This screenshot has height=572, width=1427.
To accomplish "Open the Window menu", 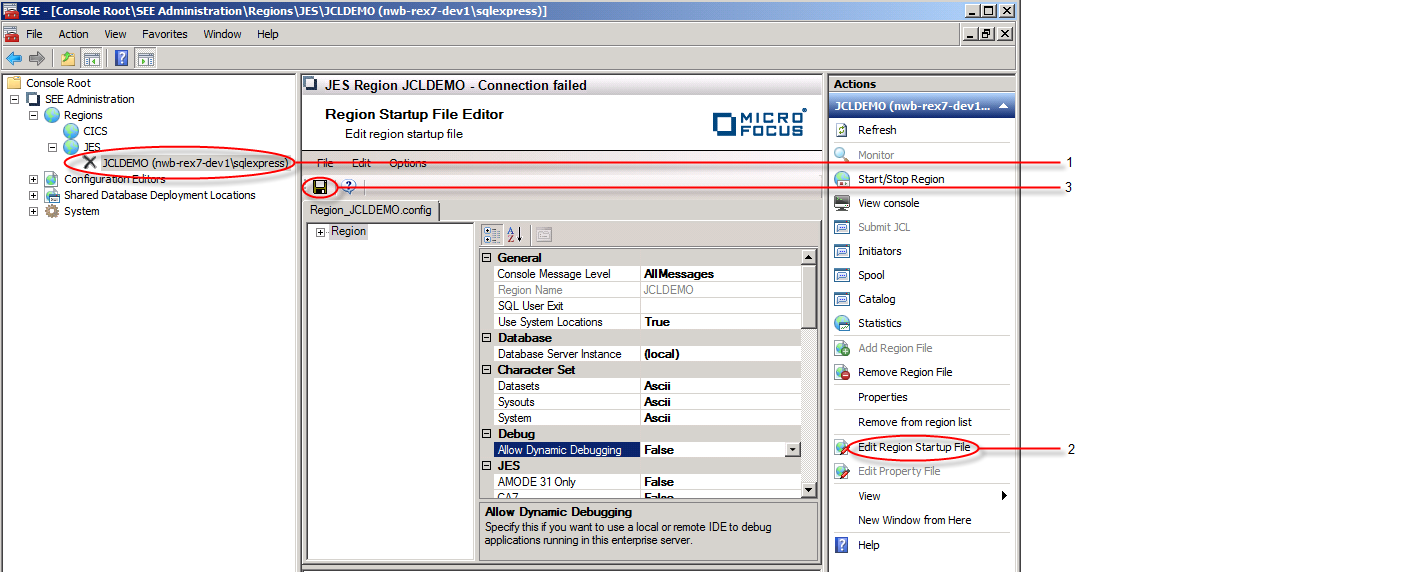I will pyautogui.click(x=222, y=34).
